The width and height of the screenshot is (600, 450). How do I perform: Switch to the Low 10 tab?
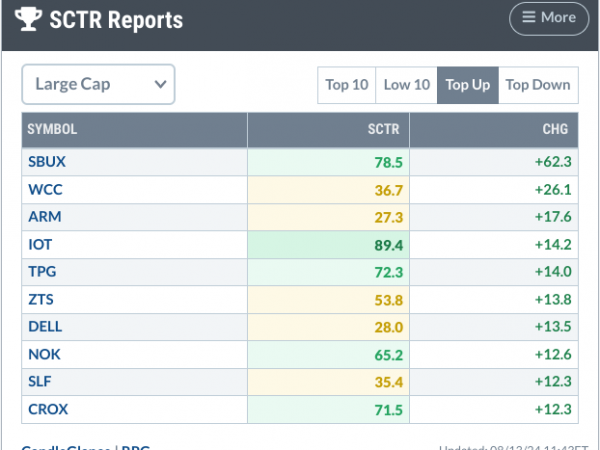pos(406,85)
